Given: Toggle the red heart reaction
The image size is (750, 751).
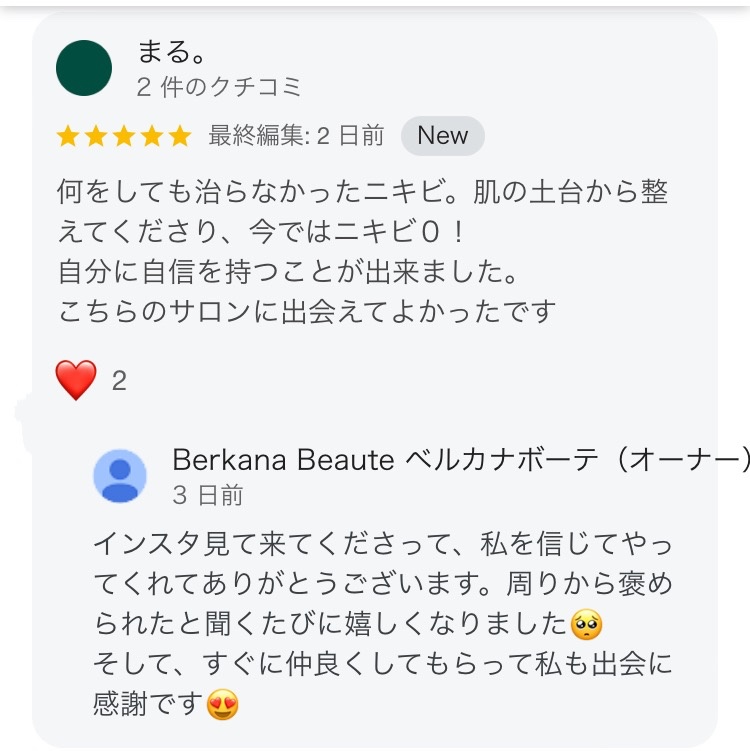Looking at the screenshot, I should tap(77, 380).
